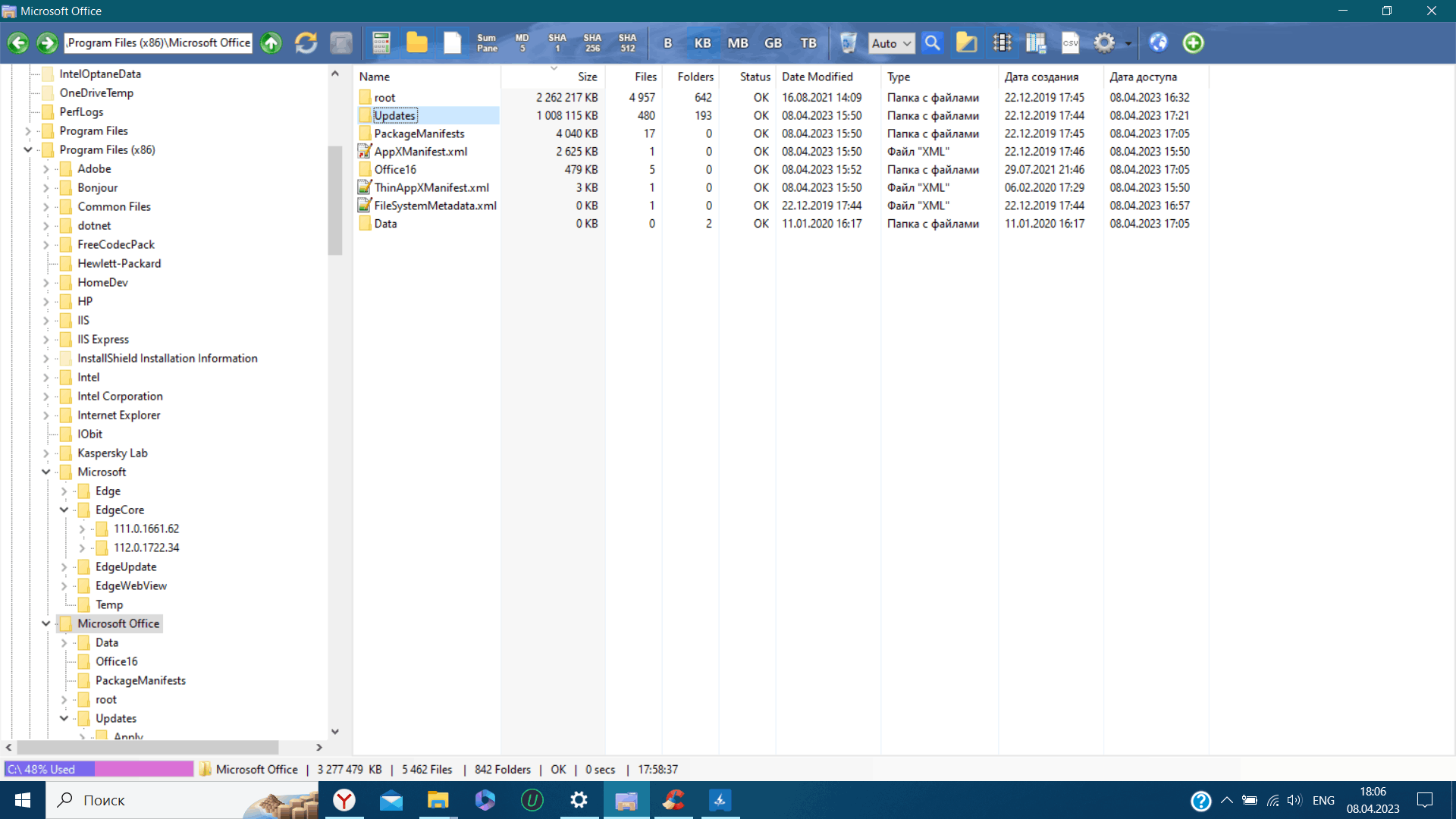Expand the Microsoft folder in sidebar
Screen dimensions: 1456x819
[x=45, y=471]
